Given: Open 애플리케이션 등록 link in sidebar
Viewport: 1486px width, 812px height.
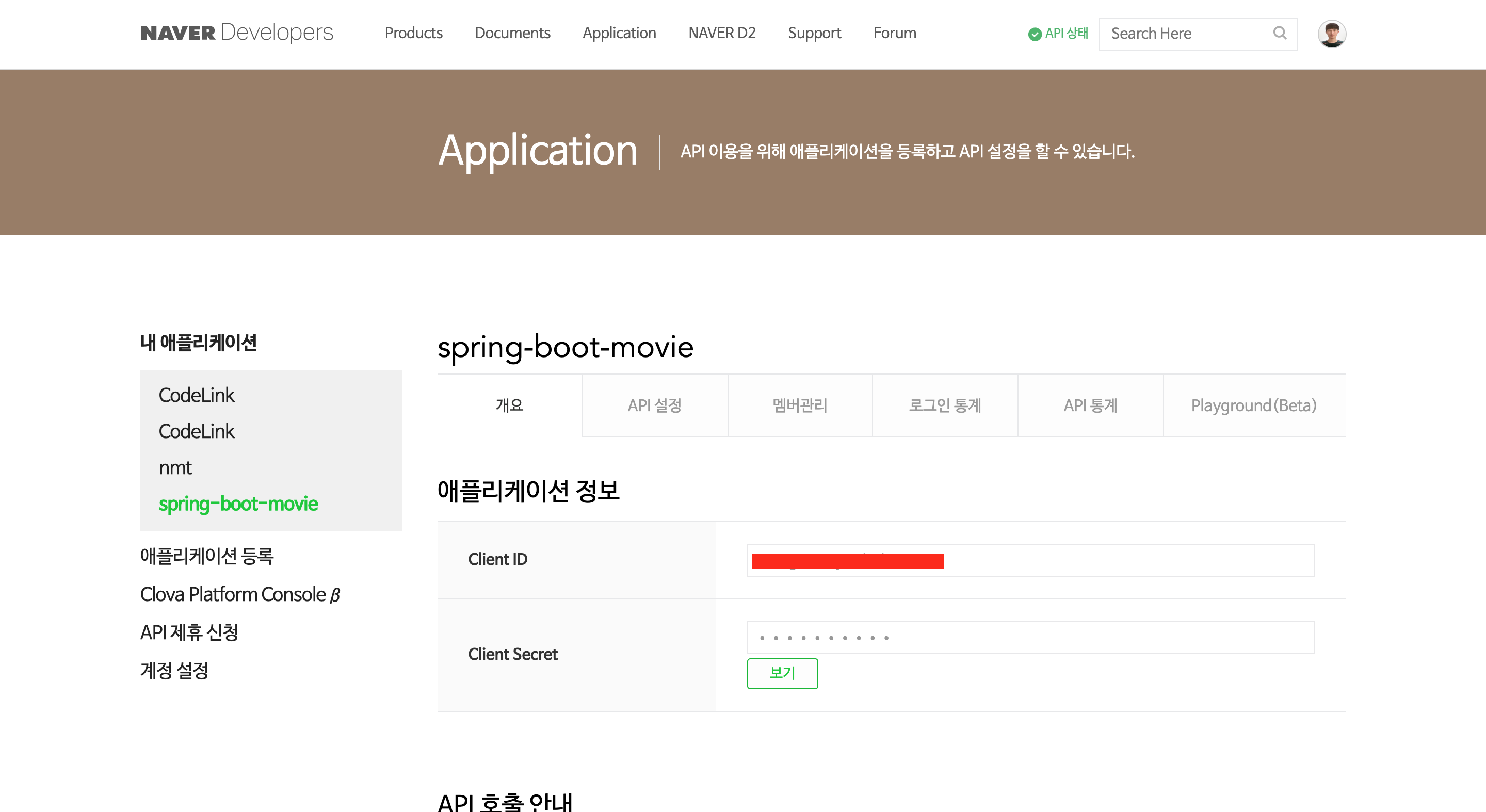Looking at the screenshot, I should (206, 556).
